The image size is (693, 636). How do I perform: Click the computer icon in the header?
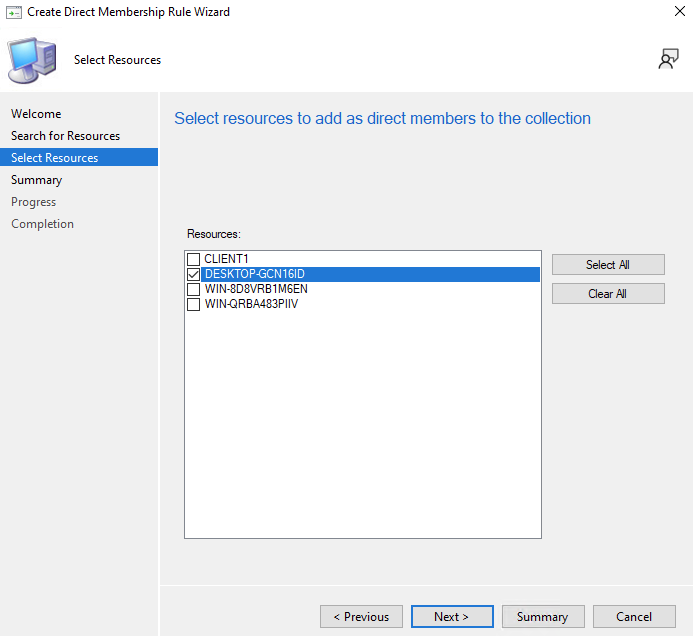pos(31,60)
